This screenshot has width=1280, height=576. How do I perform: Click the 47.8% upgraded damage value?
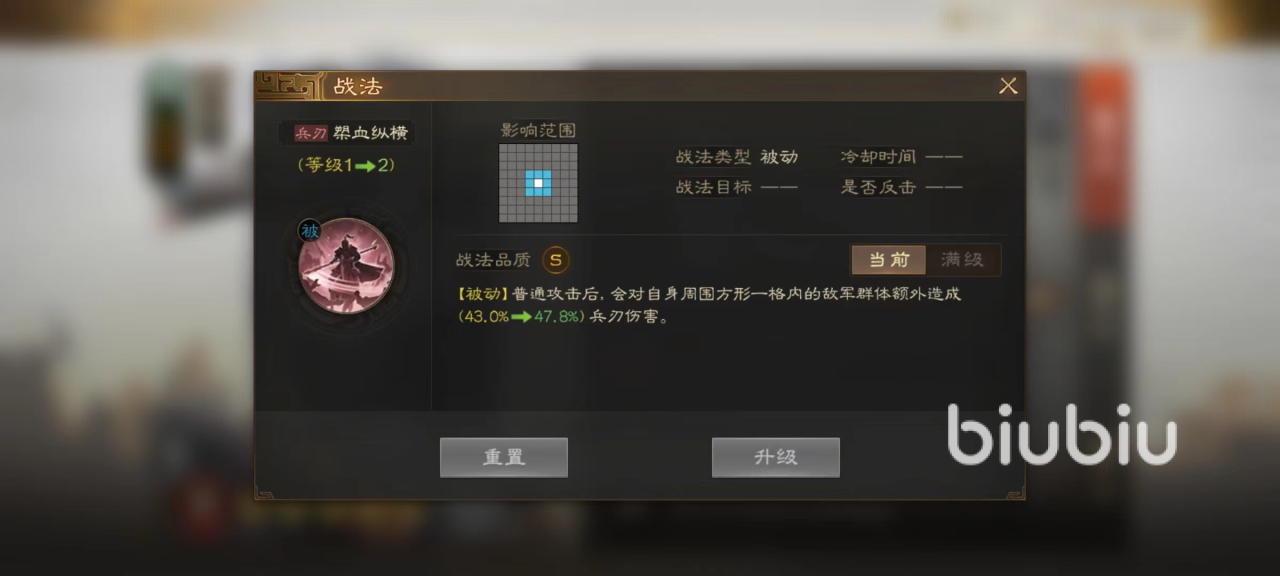pos(556,318)
